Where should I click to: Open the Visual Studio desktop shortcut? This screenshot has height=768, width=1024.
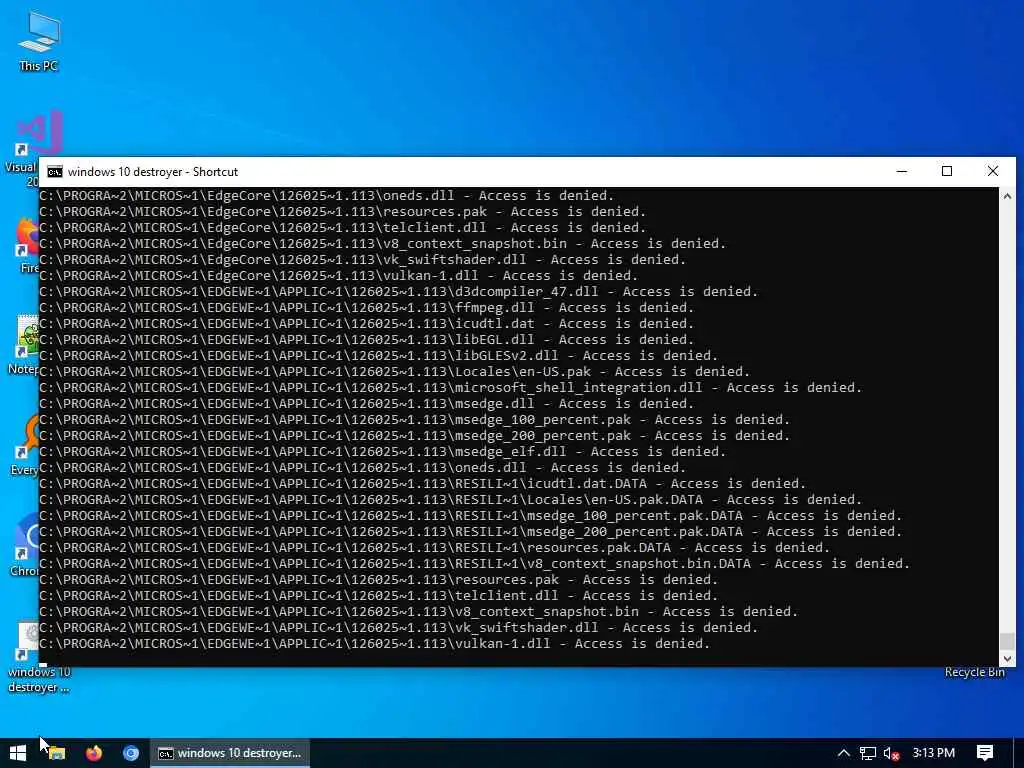click(33, 147)
